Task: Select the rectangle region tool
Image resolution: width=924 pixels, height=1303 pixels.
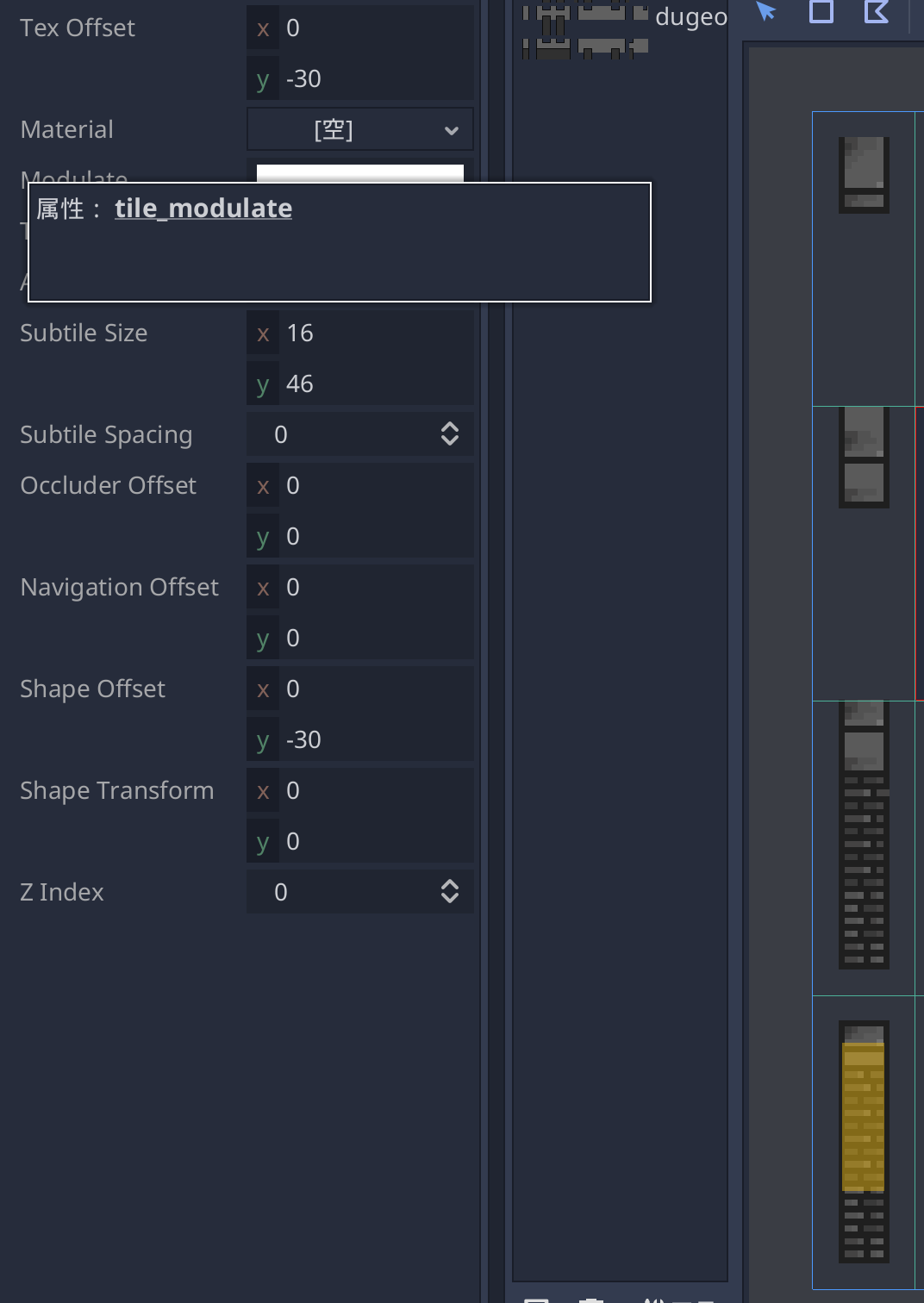Action: [820, 13]
